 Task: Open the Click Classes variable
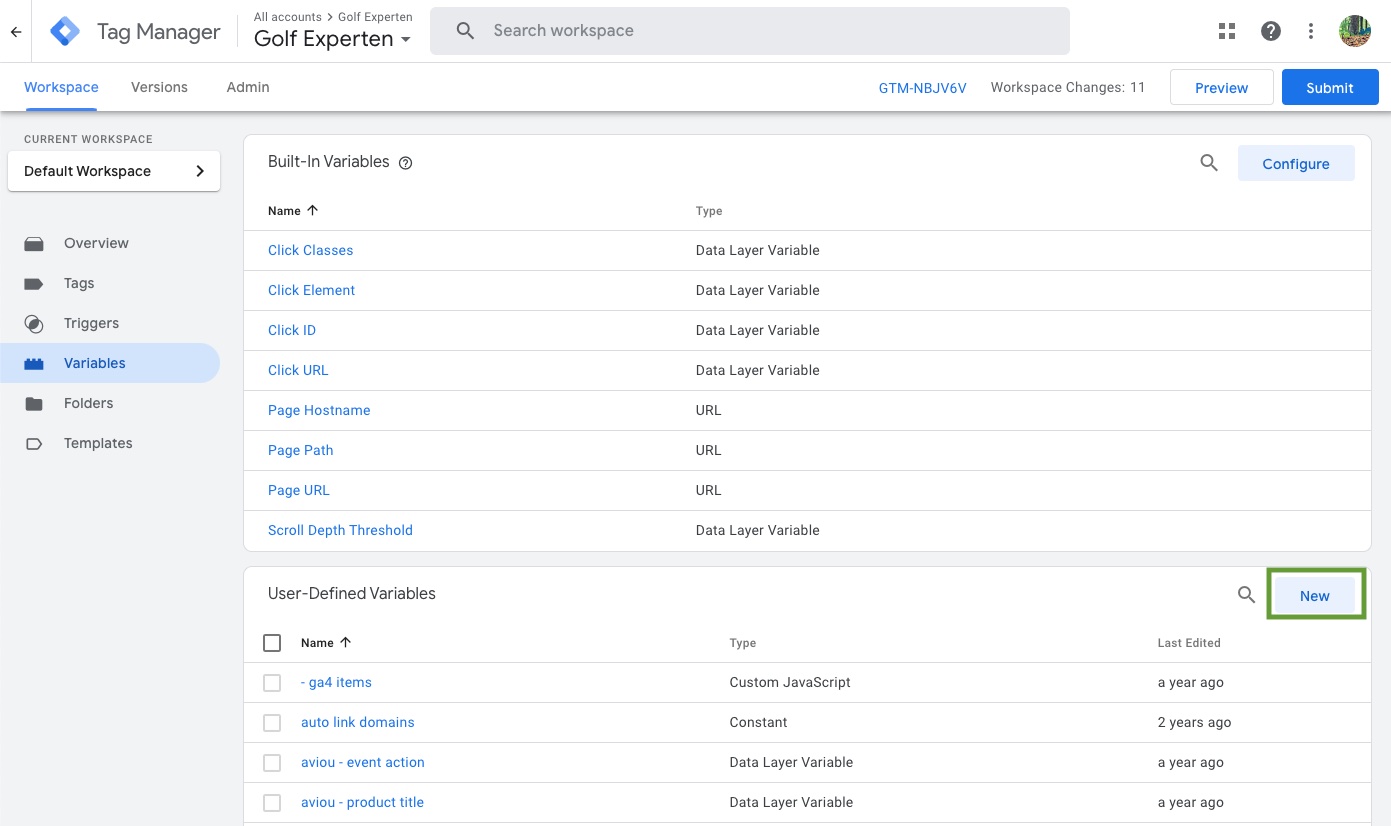(310, 250)
